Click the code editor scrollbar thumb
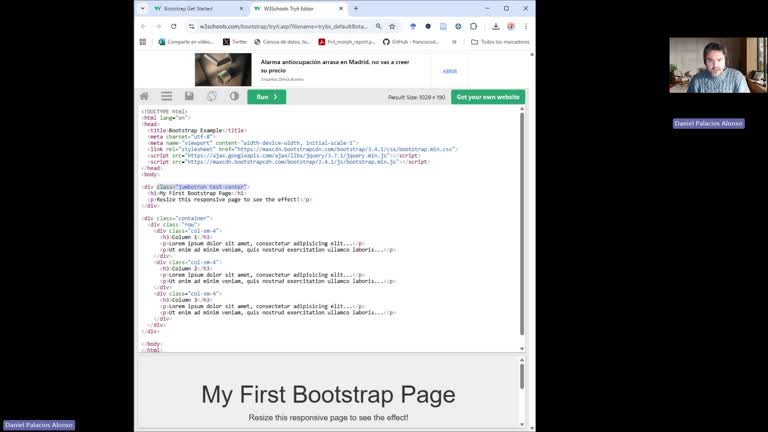Image resolution: width=768 pixels, height=432 pixels. point(522,224)
